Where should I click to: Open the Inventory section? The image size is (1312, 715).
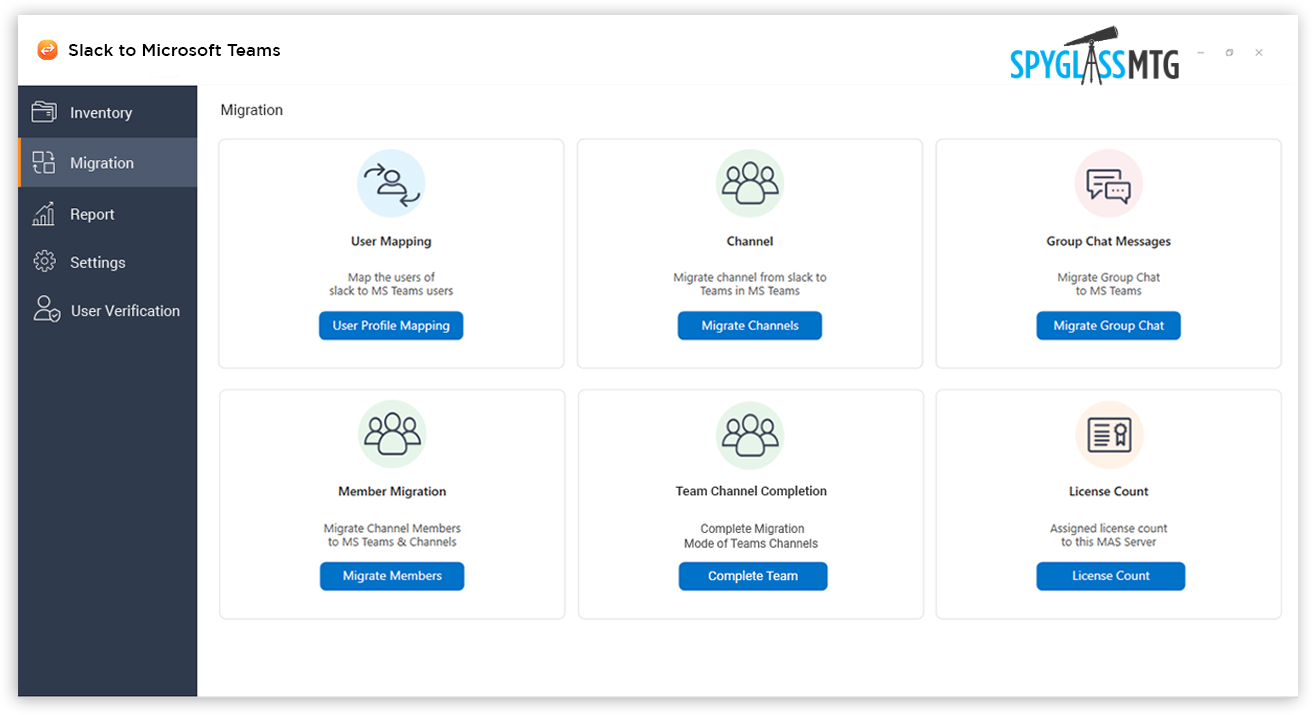tap(100, 113)
